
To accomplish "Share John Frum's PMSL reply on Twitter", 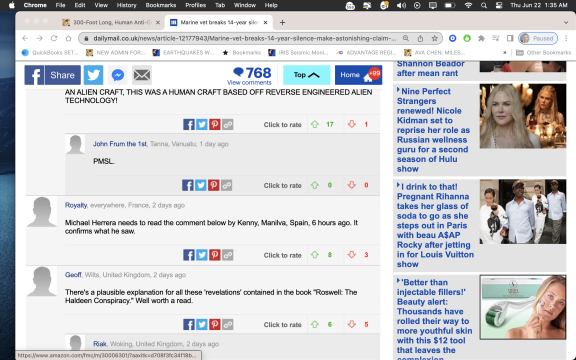I will point(201,185).
